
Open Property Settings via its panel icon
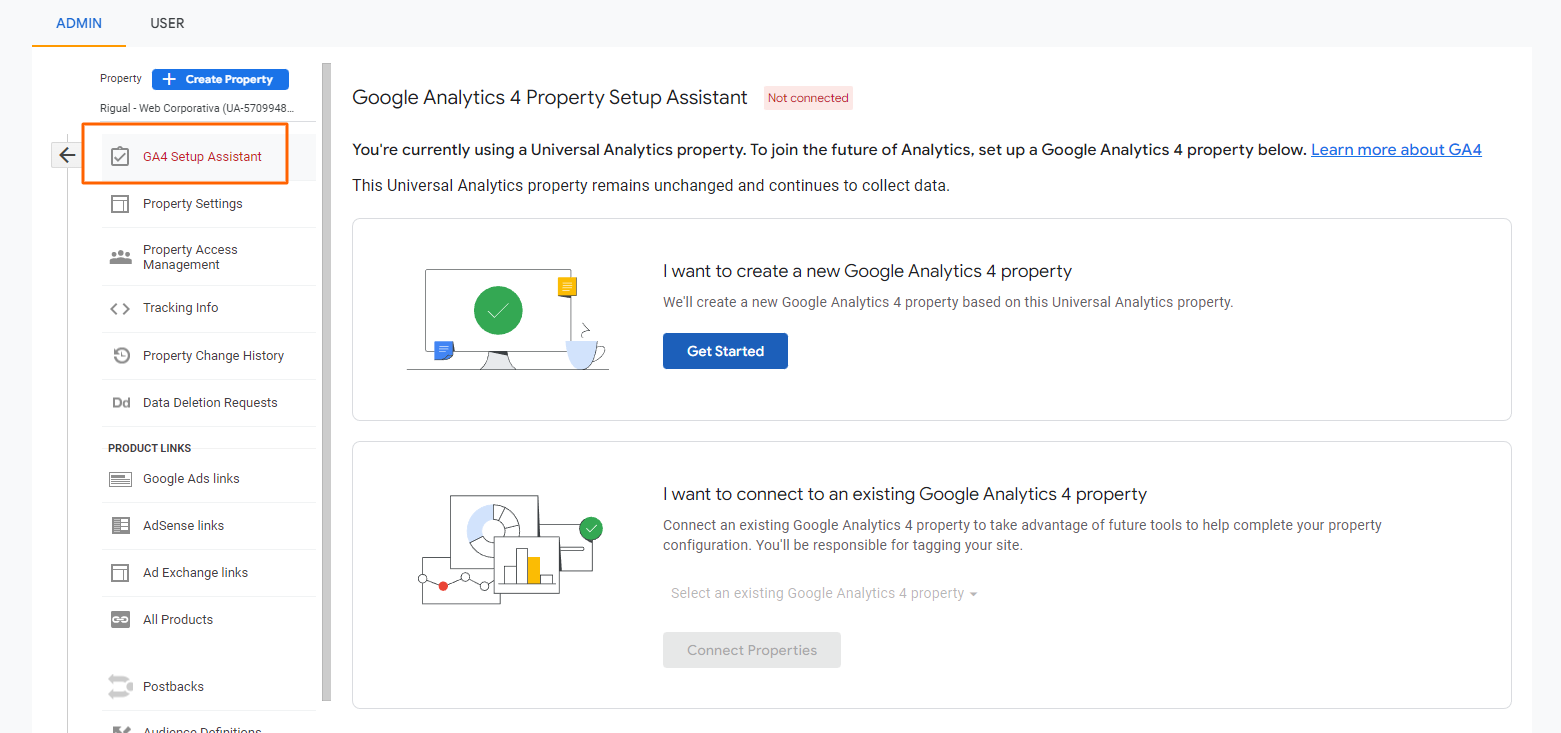(120, 203)
